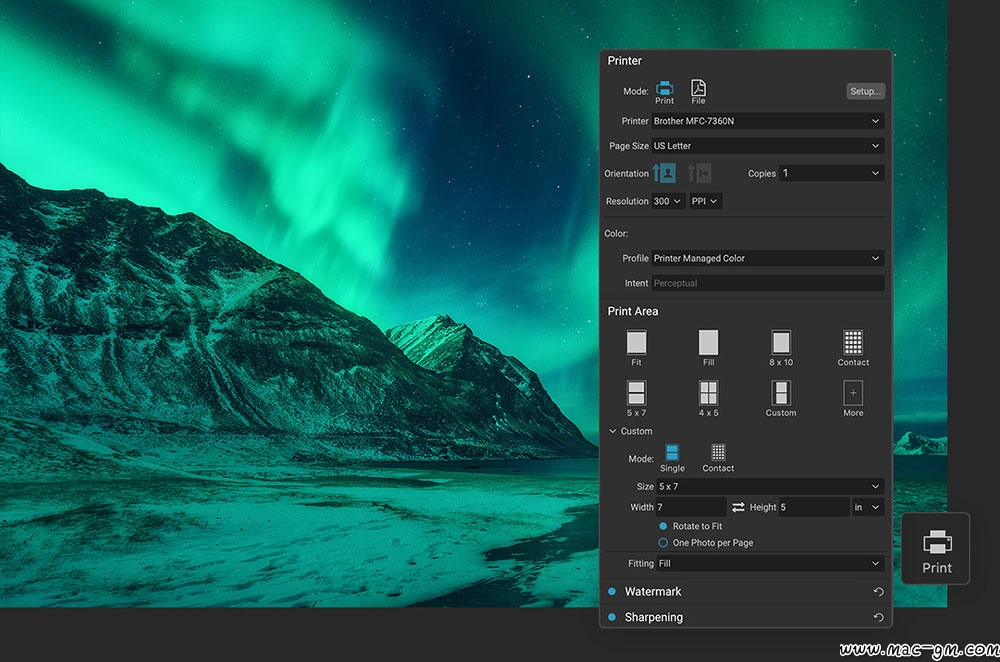Choose portrait orientation icon
The image size is (1000, 662).
click(x=664, y=173)
